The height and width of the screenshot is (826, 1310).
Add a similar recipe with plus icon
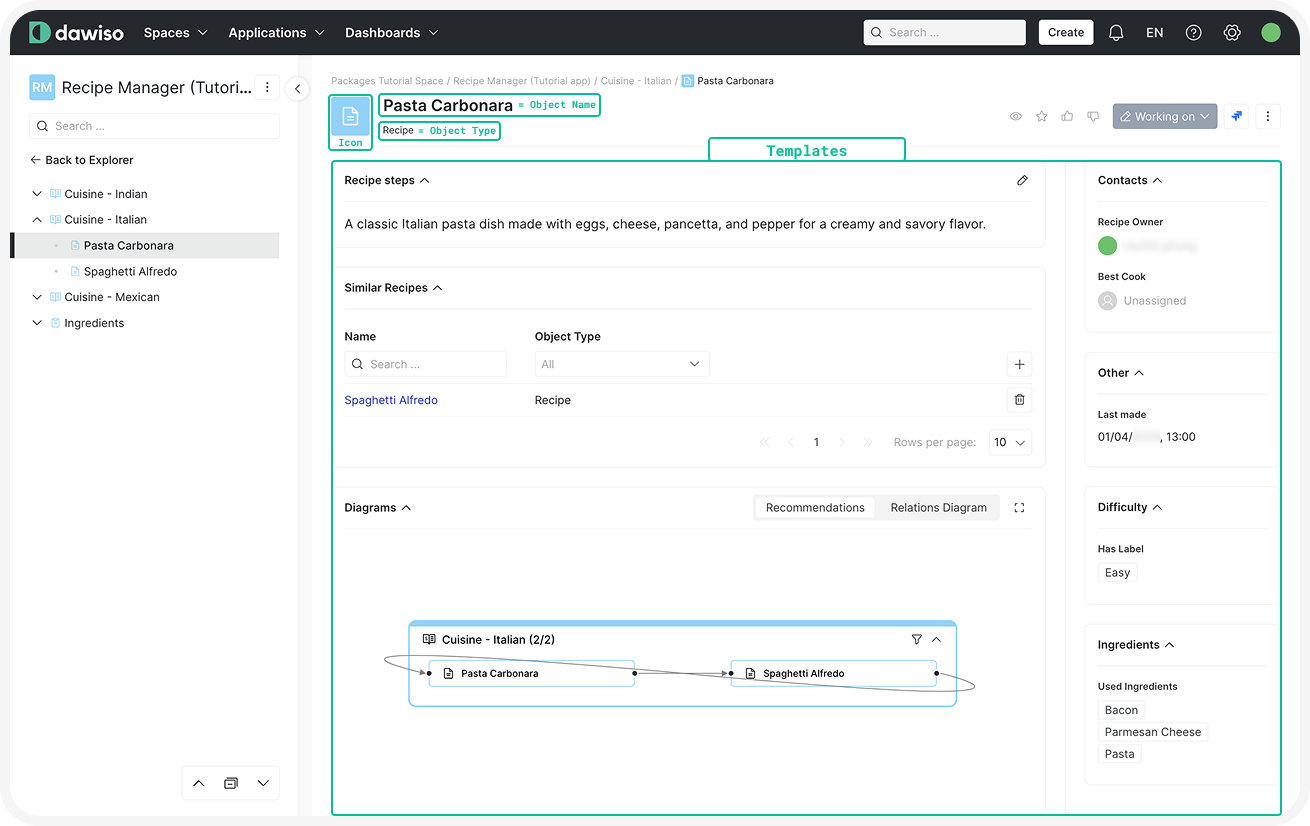click(1019, 365)
